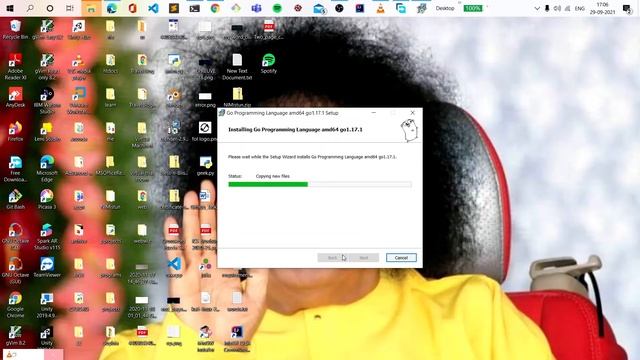The width and height of the screenshot is (640, 360).
Task: Select the Blender desktop shortcut
Action: tap(174, 98)
